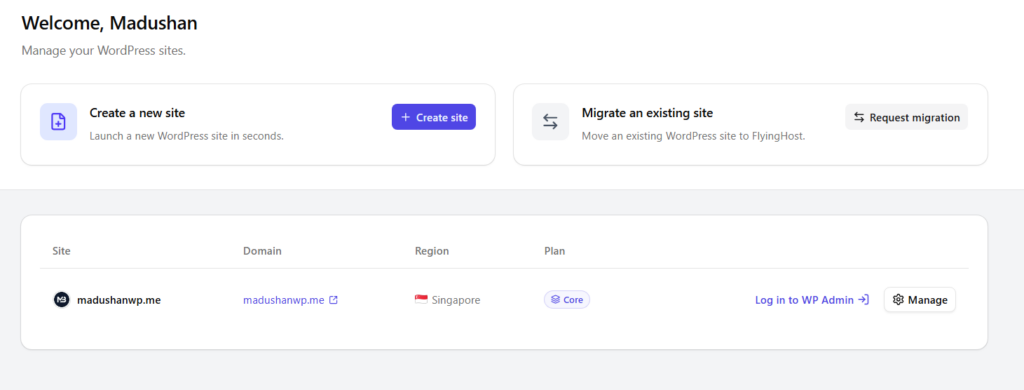Click the gear icon in Manage button
The height and width of the screenshot is (390, 1024).
point(898,300)
